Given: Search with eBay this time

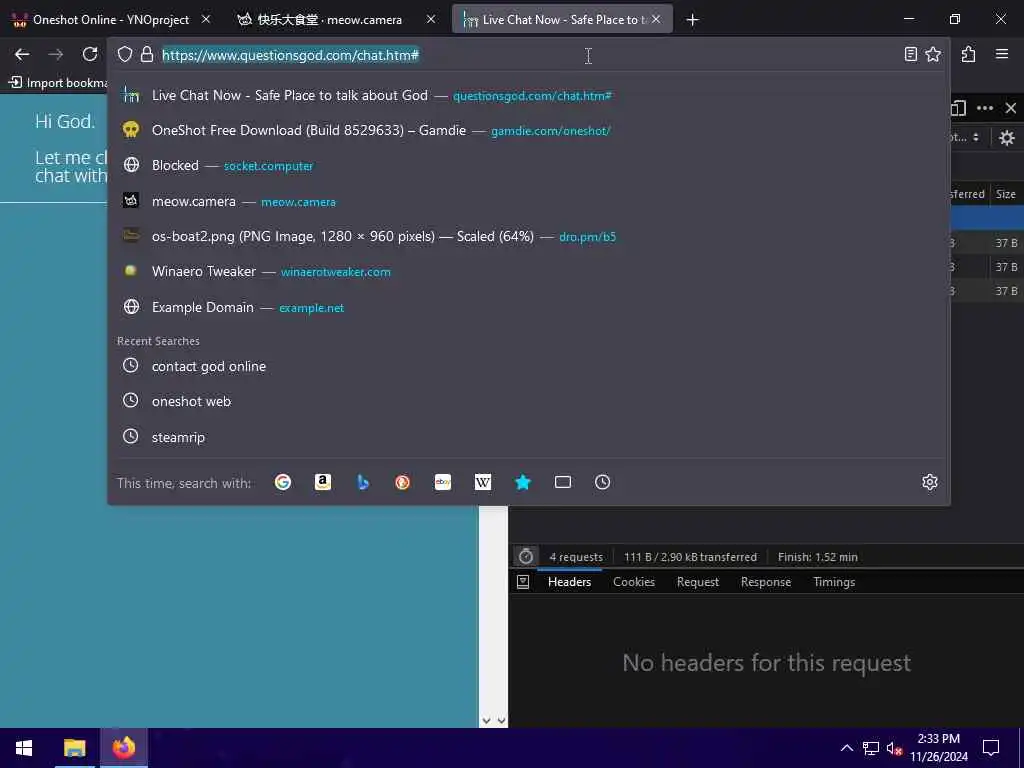Looking at the screenshot, I should click(x=443, y=483).
